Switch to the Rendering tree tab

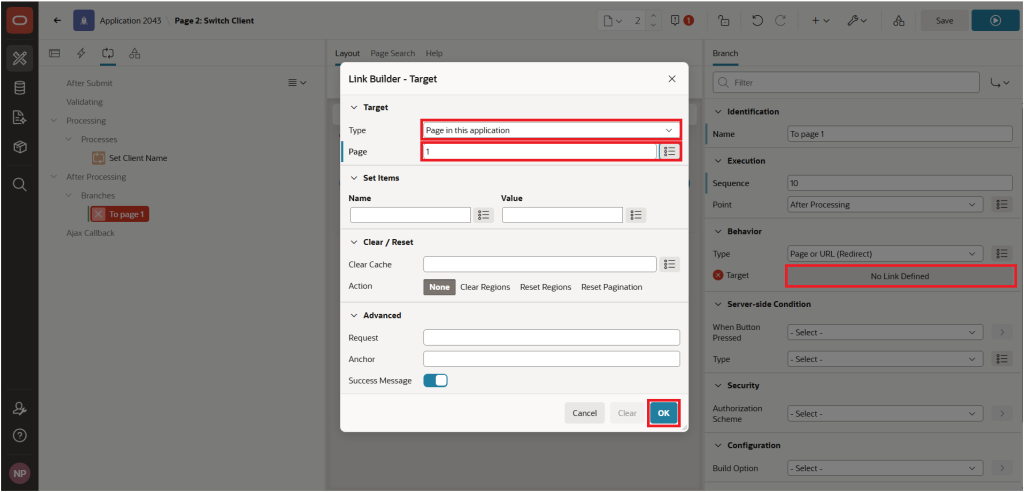pyautogui.click(x=55, y=54)
